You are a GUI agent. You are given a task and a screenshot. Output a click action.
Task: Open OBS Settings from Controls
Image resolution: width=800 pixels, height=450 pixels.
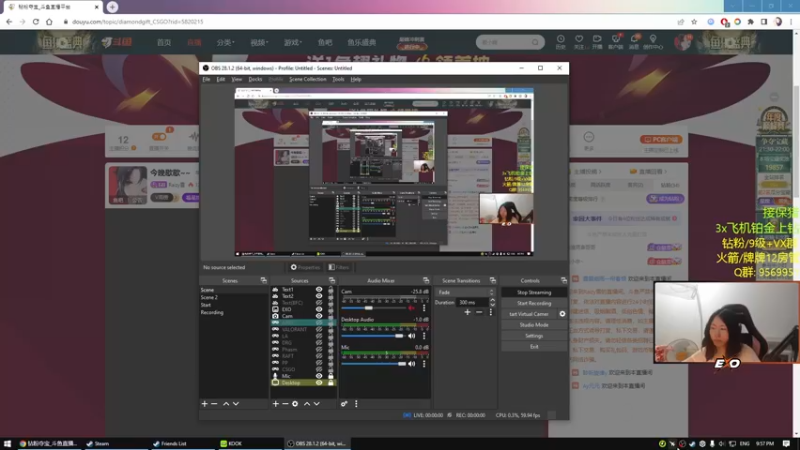(x=534, y=336)
